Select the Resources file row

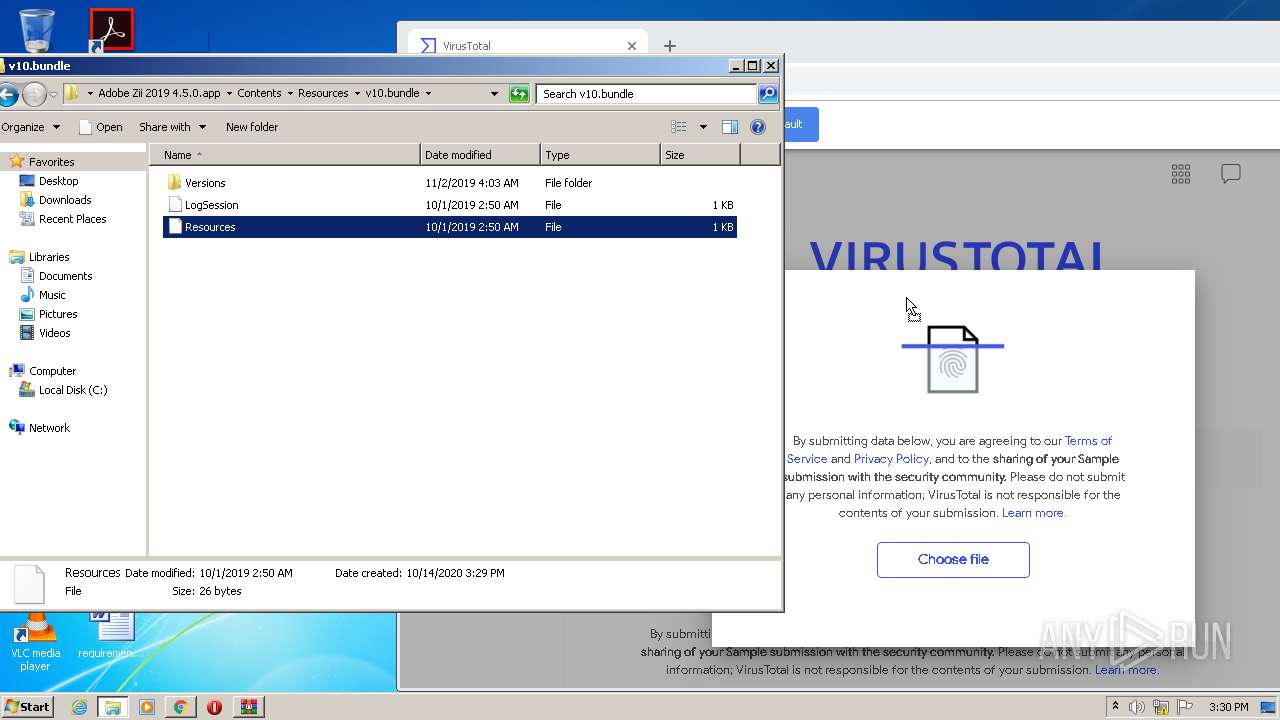pyautogui.click(x=449, y=227)
